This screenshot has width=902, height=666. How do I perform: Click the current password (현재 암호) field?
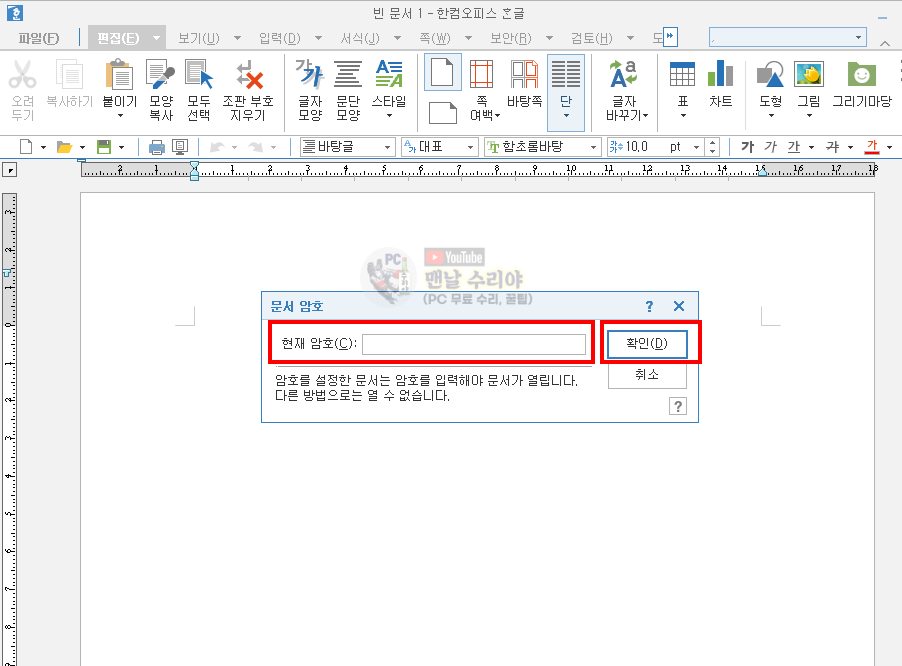[474, 345]
